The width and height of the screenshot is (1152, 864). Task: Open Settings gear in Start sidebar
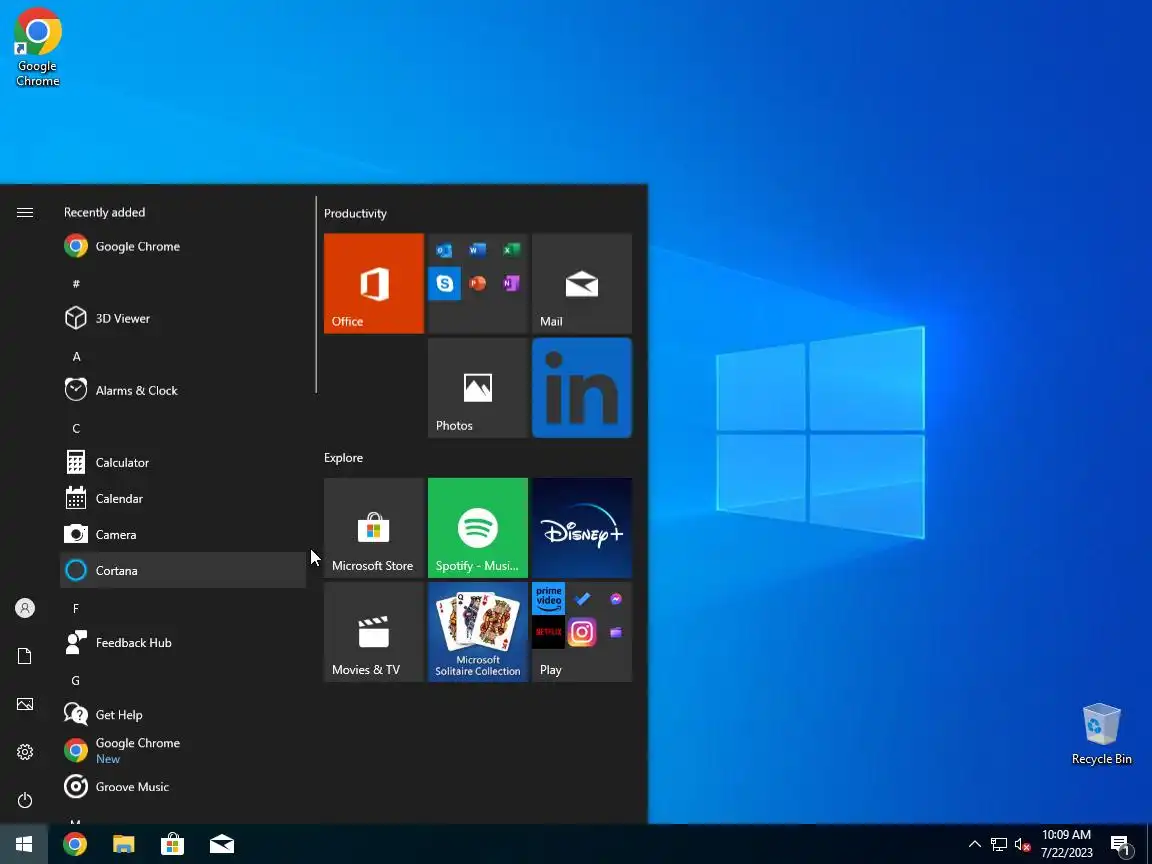click(x=25, y=752)
